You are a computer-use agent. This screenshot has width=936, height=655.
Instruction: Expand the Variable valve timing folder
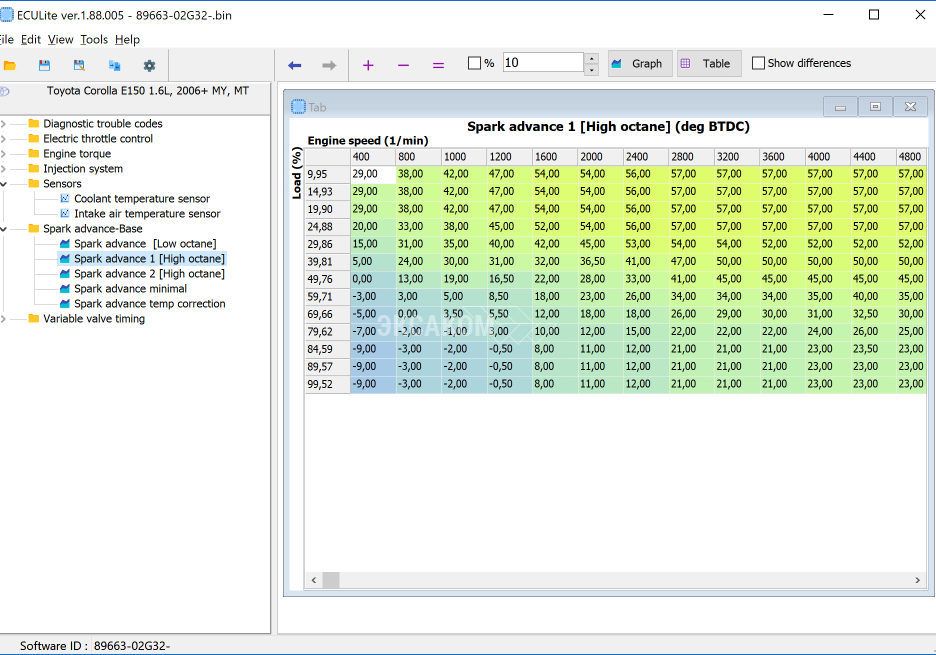click(x=4, y=319)
